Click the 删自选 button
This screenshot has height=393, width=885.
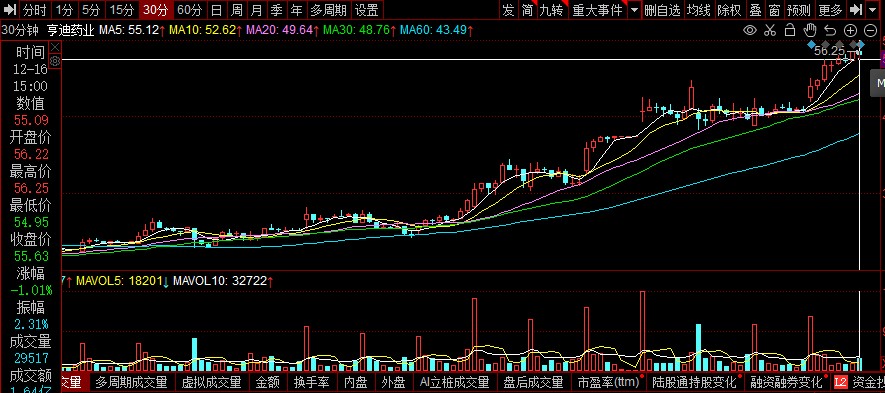pyautogui.click(x=663, y=10)
